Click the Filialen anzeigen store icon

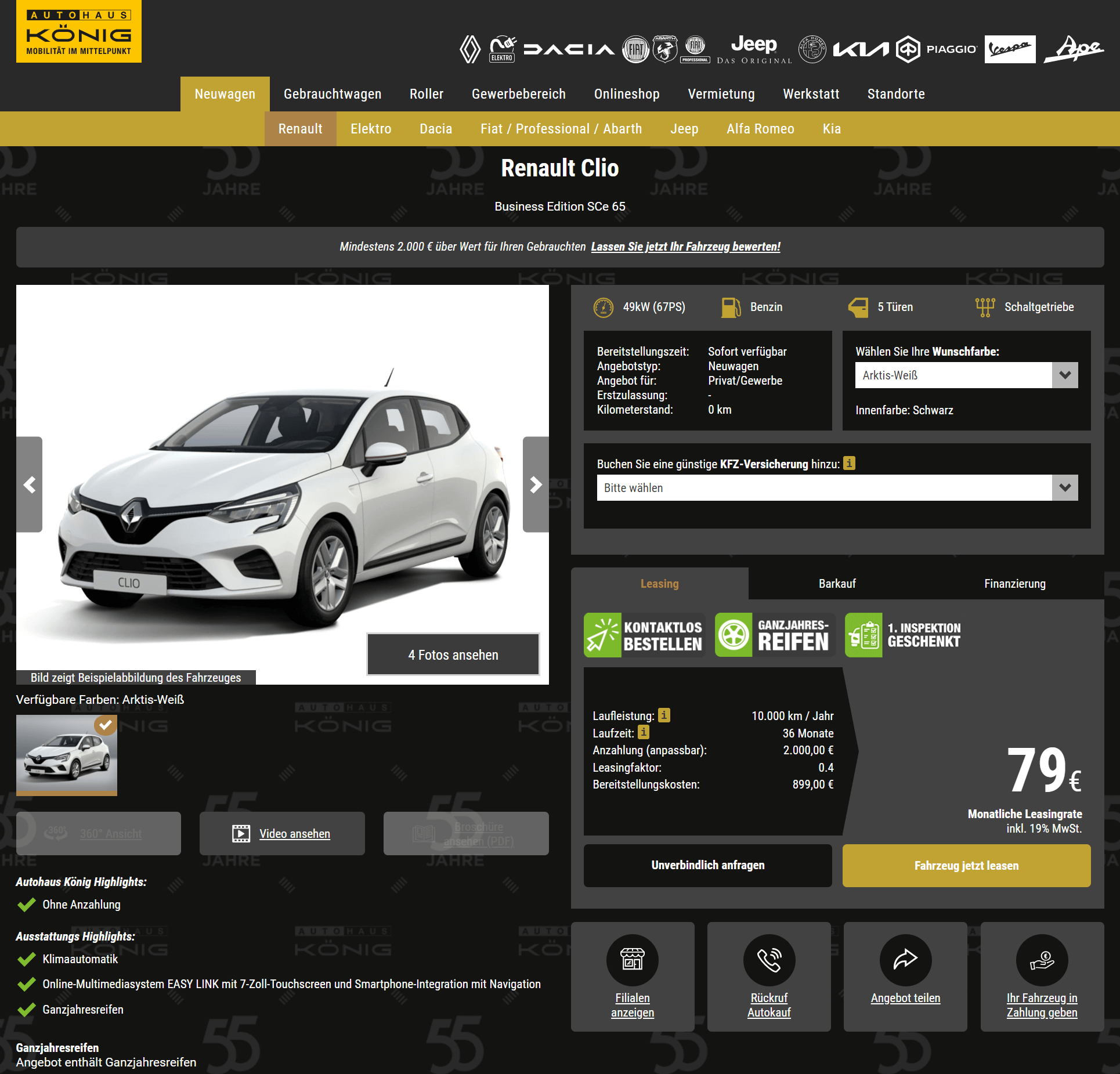click(x=633, y=960)
